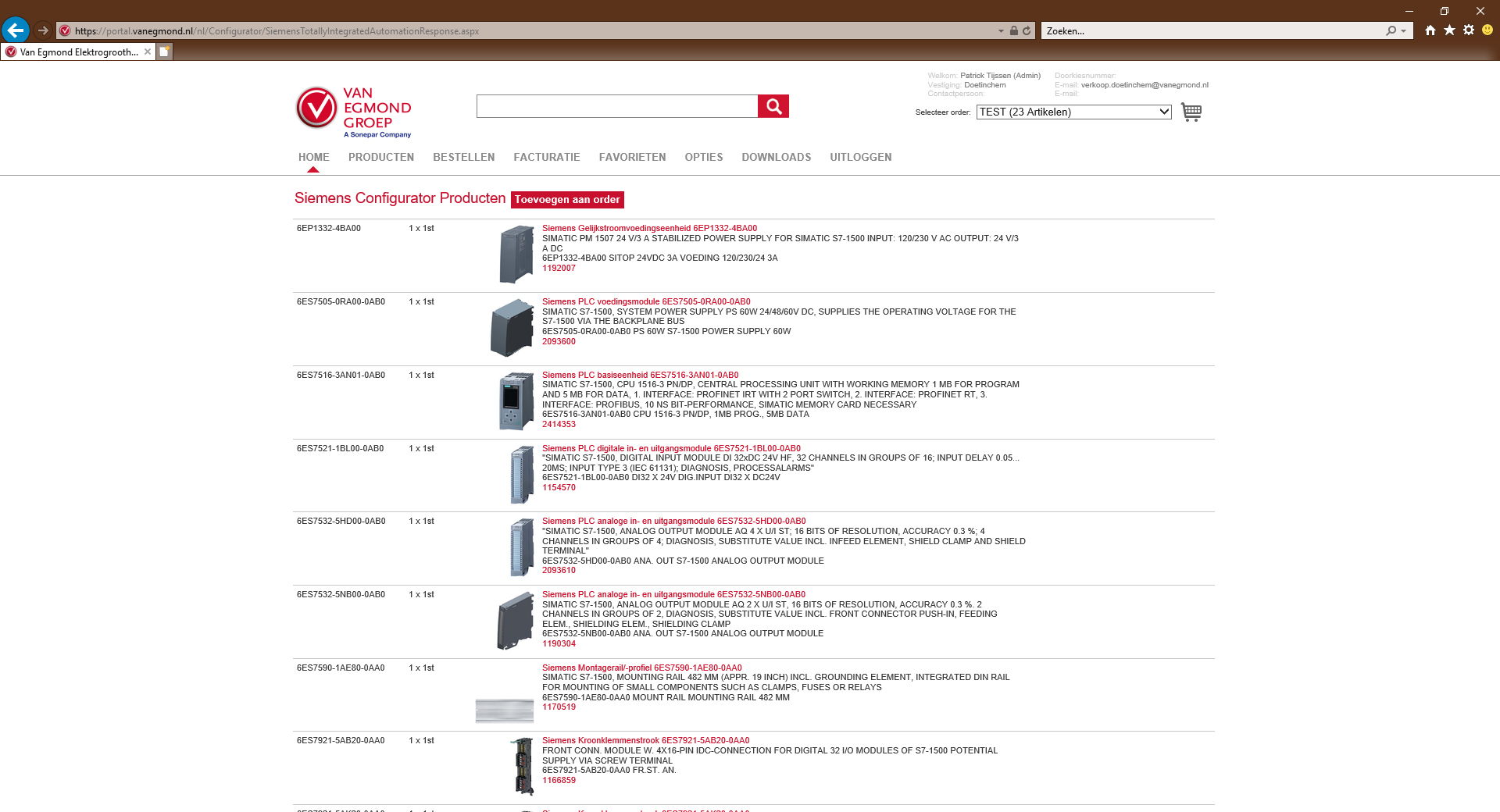Open Siemens Kroonklemmenstrook 6ES7921-5AB20-0AA0 link
Viewport: 1500px width, 812px height.
(x=646, y=741)
